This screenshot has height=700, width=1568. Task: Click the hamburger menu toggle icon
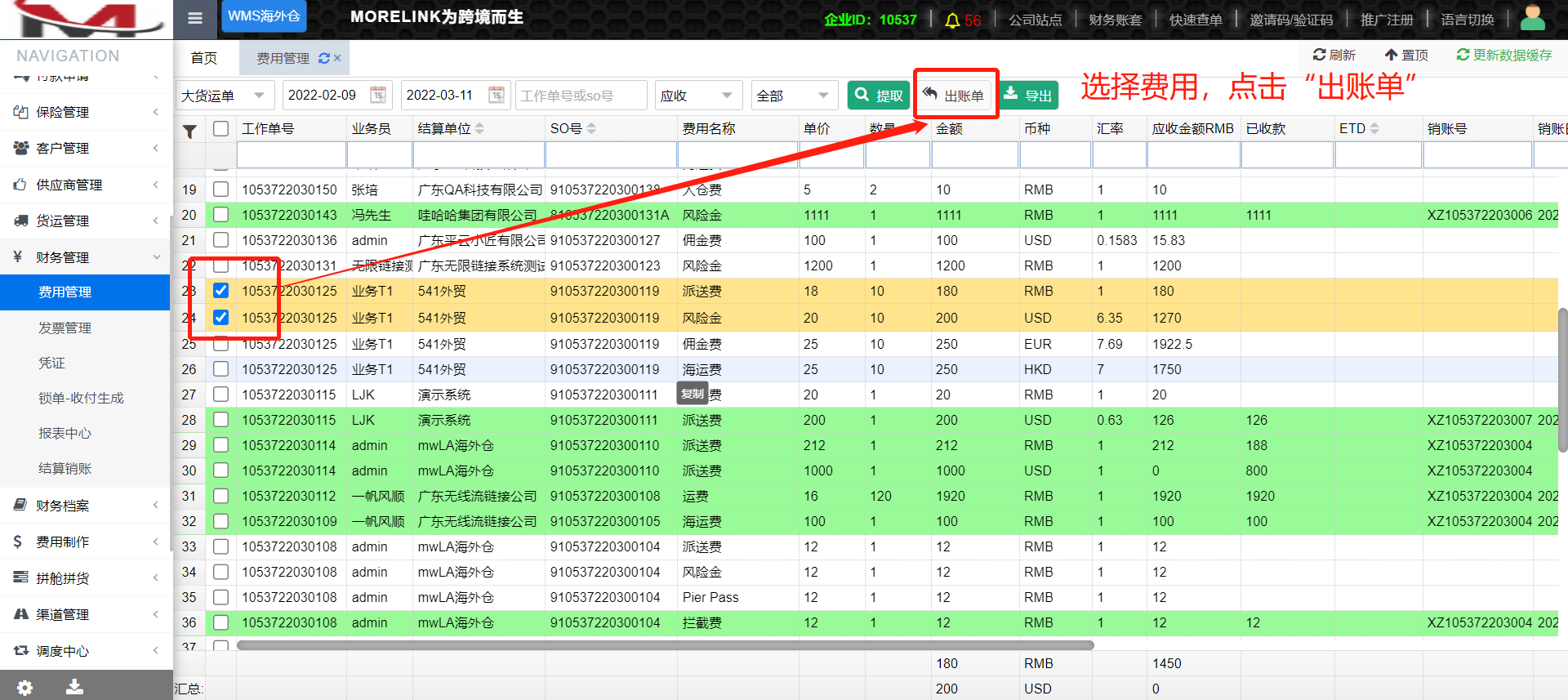tap(194, 18)
